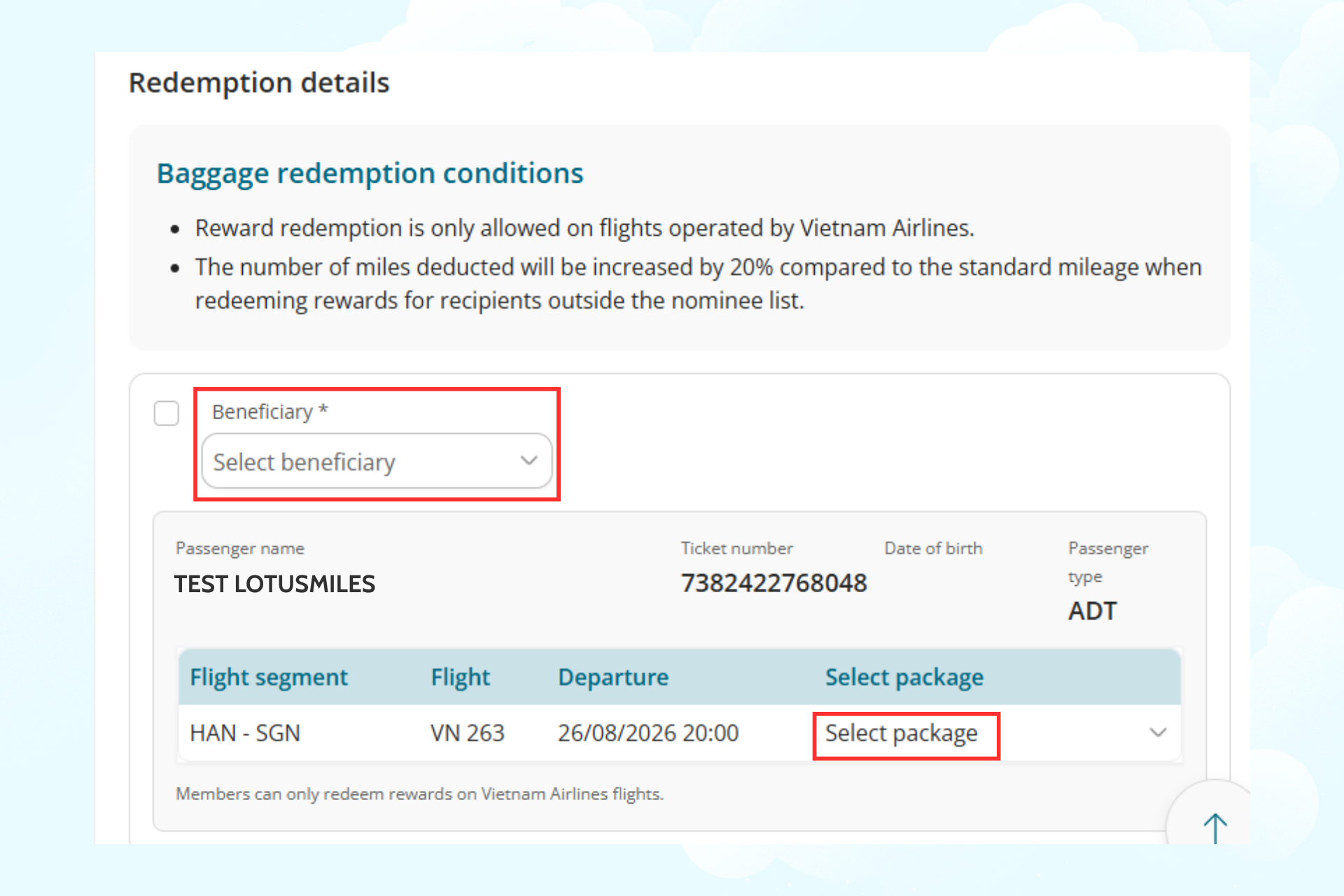Click flight number VN 263

click(468, 733)
